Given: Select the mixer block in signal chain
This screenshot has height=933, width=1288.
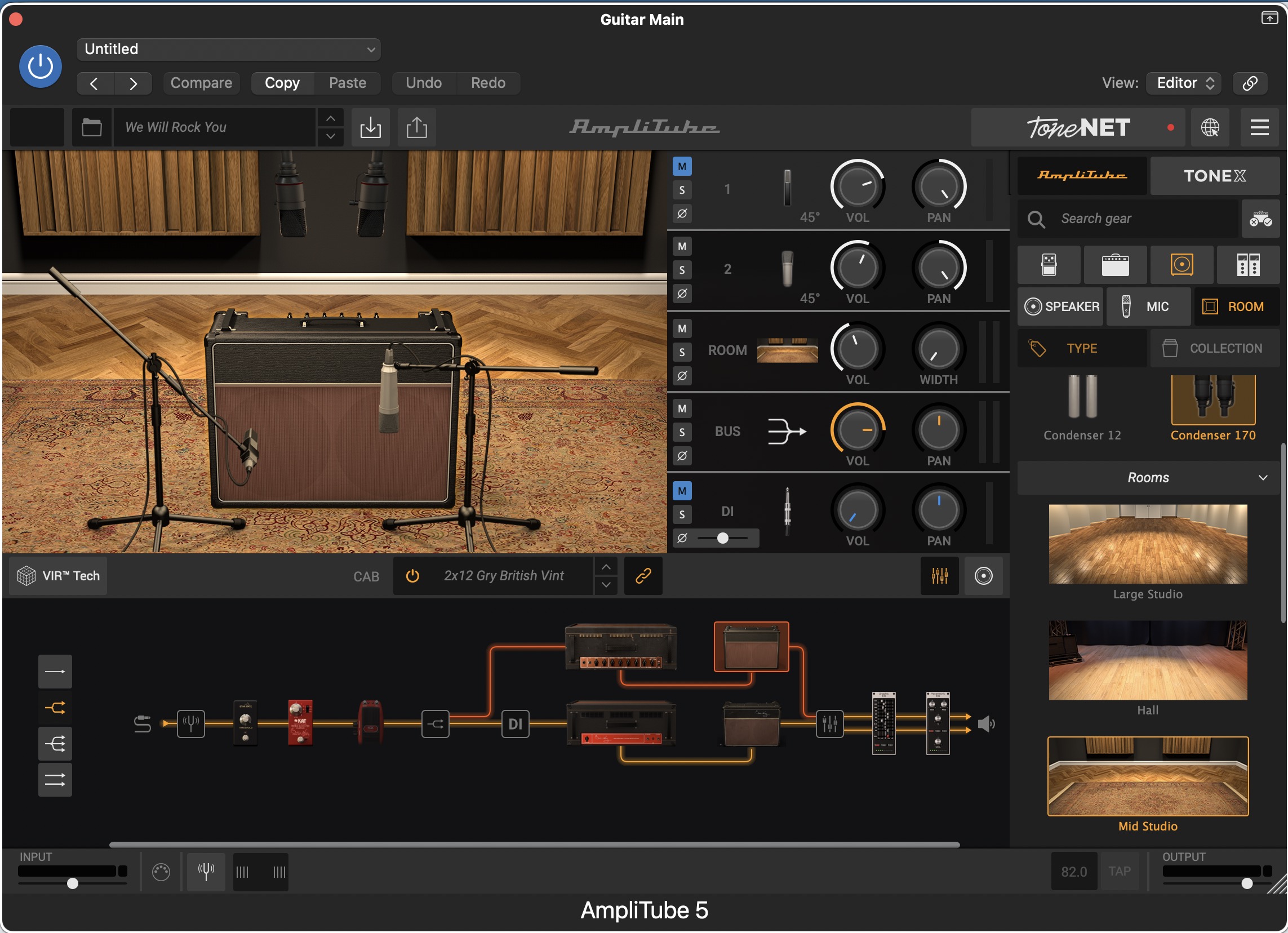Looking at the screenshot, I should (830, 724).
